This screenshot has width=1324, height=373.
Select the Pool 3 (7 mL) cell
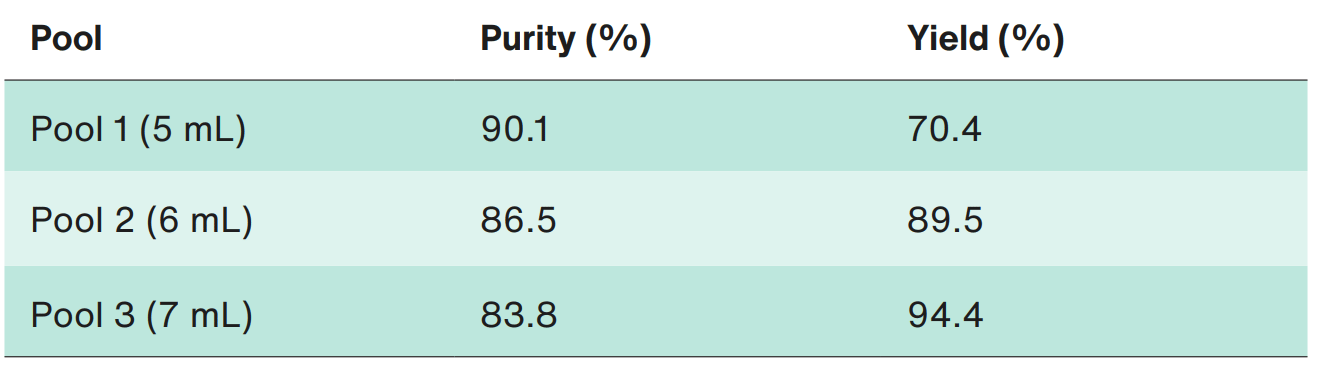pos(141,316)
